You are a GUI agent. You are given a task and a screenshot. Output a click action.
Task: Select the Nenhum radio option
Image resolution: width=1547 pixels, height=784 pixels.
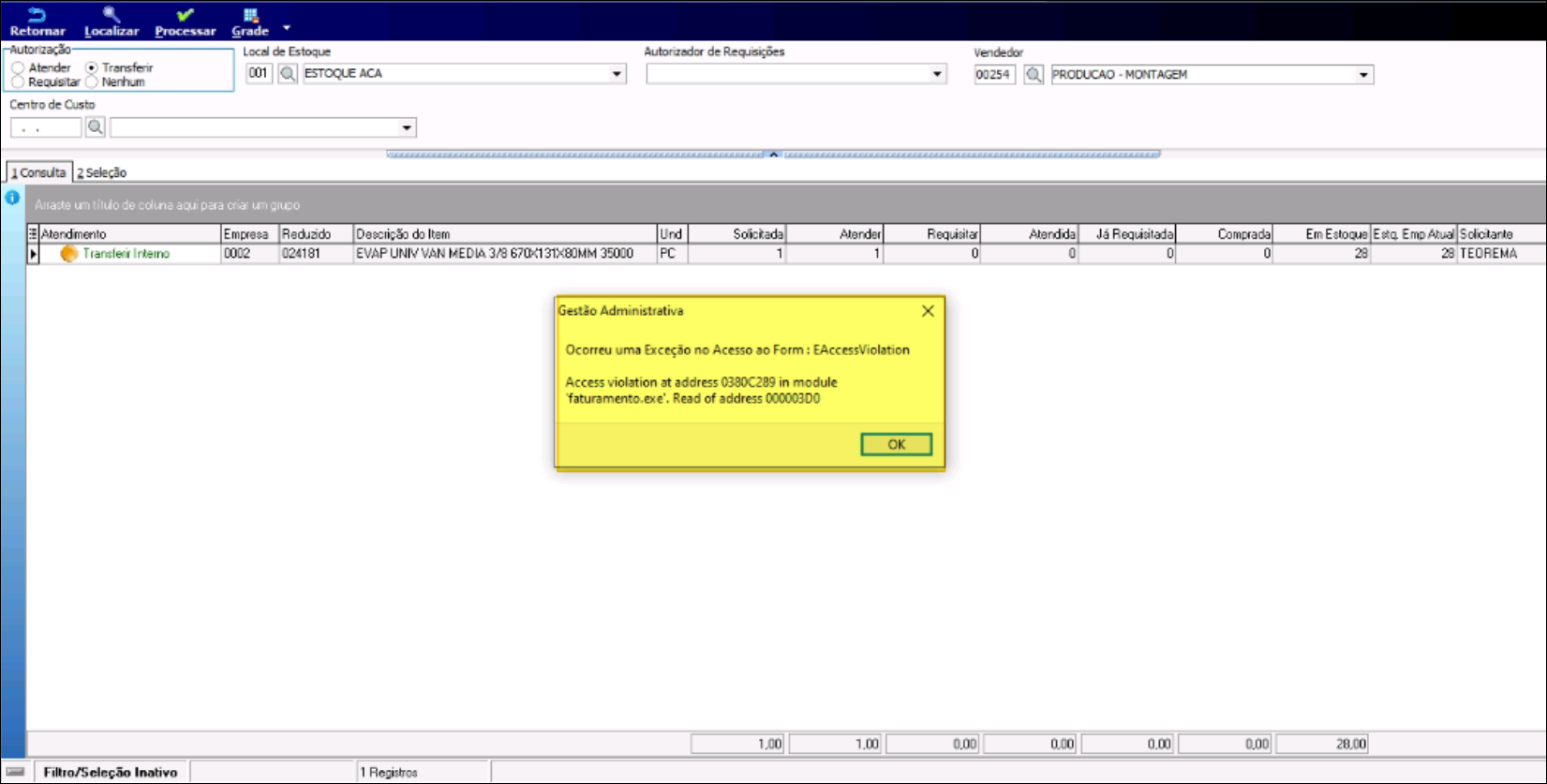[x=92, y=82]
